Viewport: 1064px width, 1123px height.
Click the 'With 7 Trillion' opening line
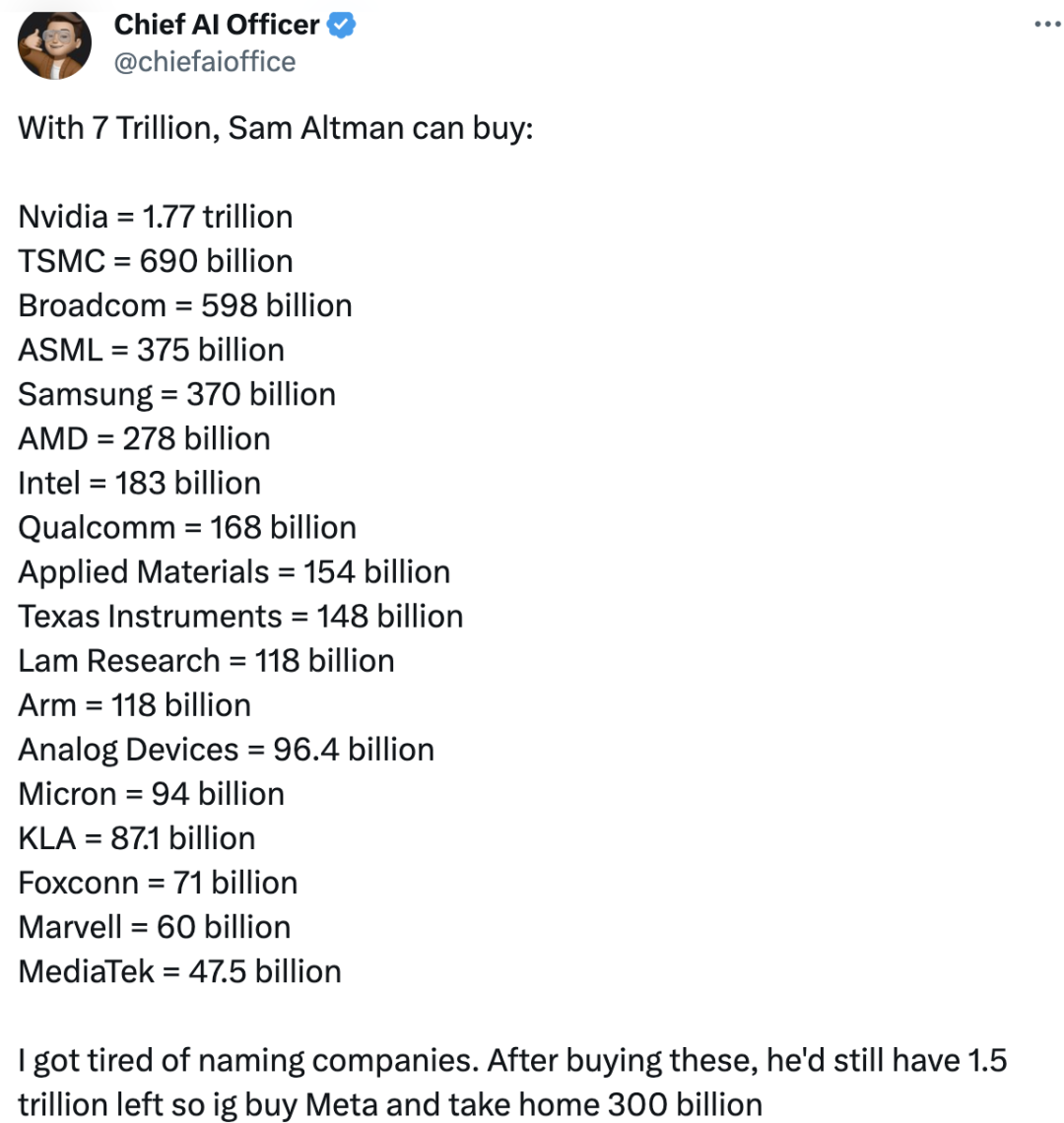click(276, 128)
